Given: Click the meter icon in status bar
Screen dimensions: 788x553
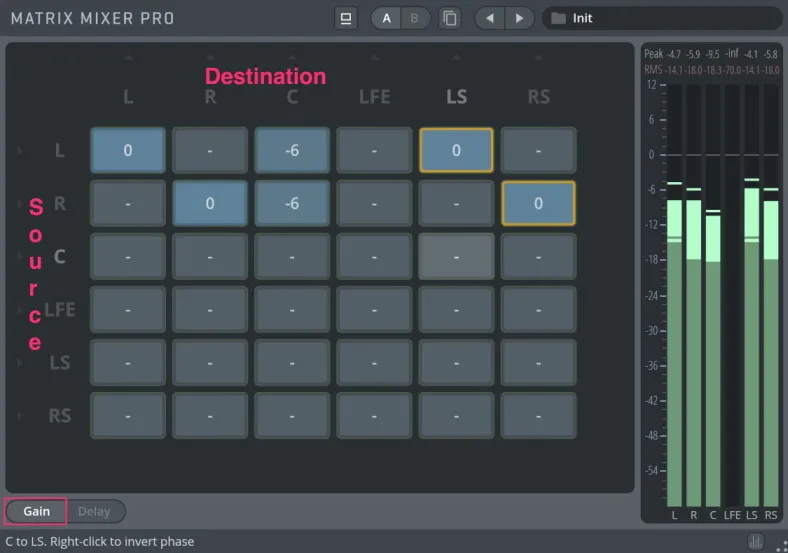Looking at the screenshot, I should (x=756, y=541).
